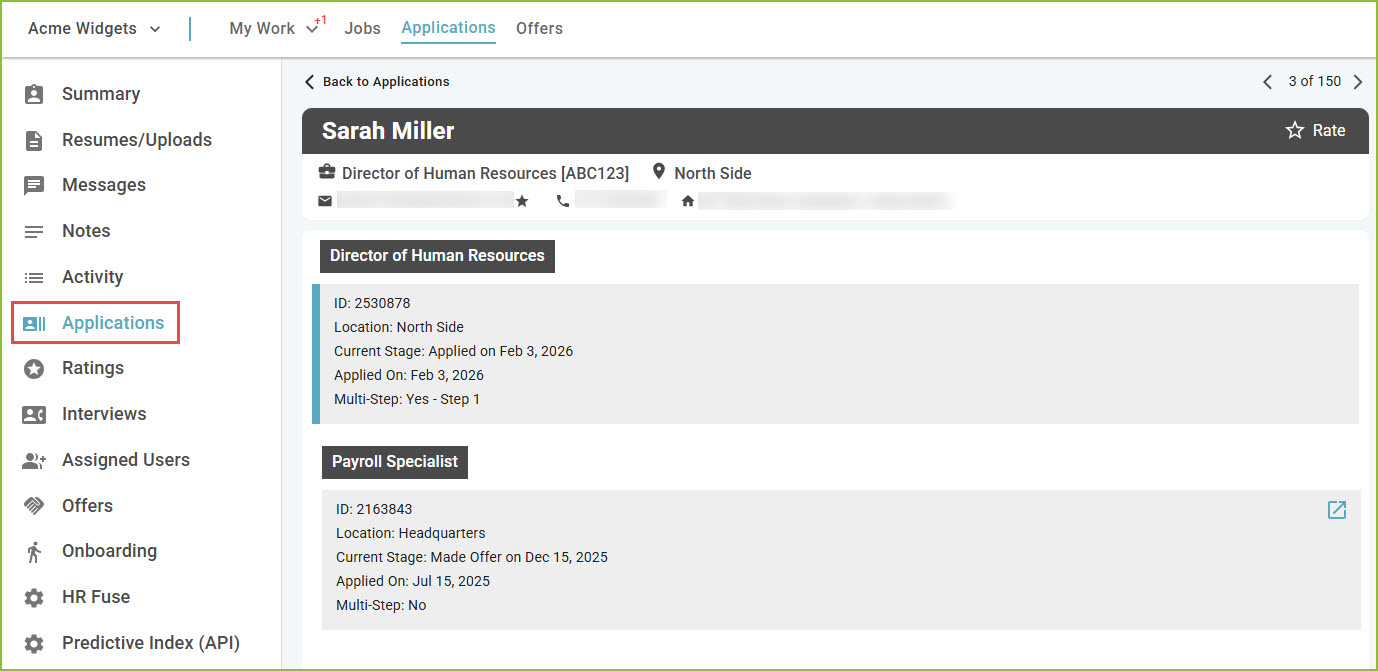Click back arrow beside Back to Applications
The width and height of the screenshot is (1378, 671).
tap(309, 82)
